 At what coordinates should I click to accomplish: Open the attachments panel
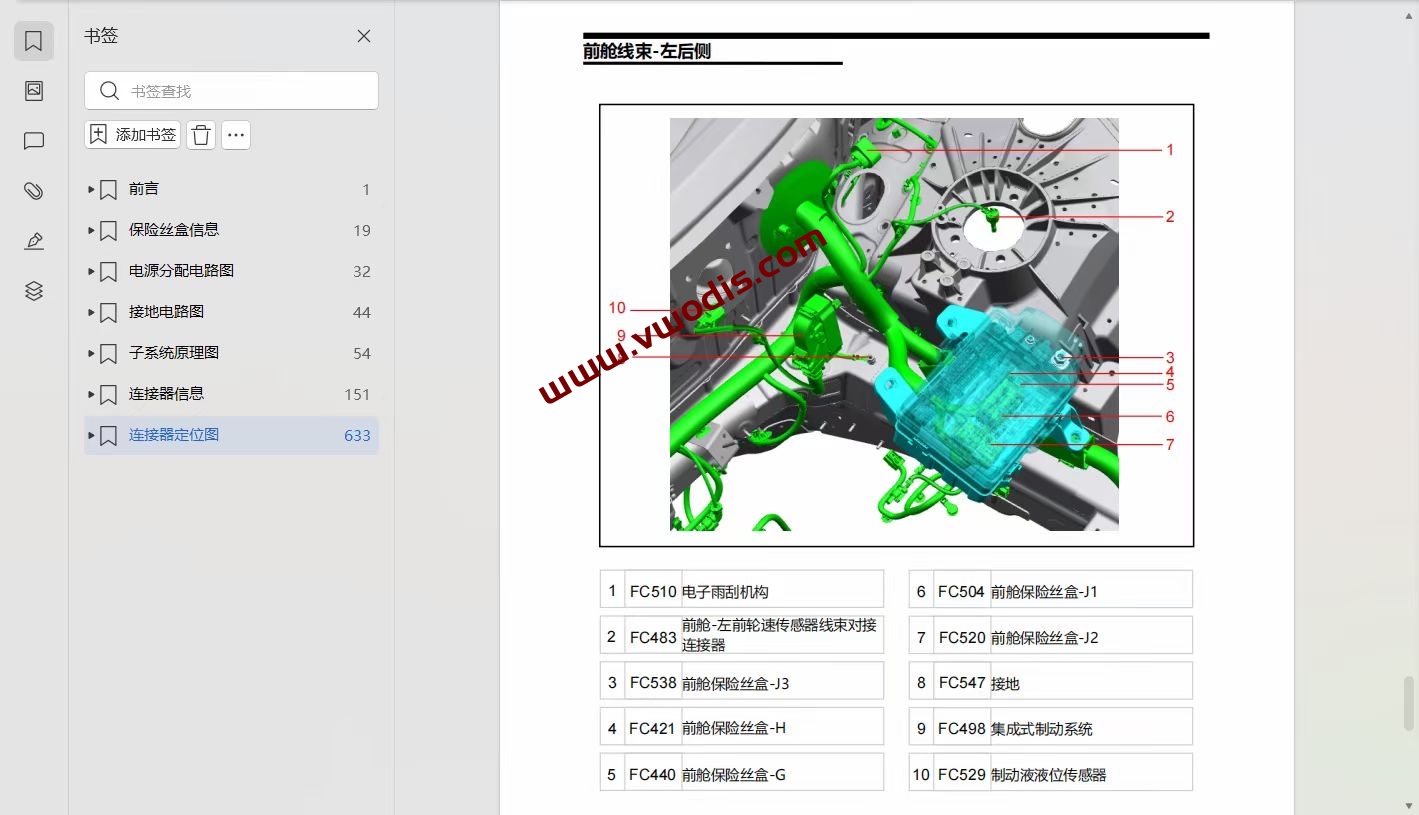(33, 190)
